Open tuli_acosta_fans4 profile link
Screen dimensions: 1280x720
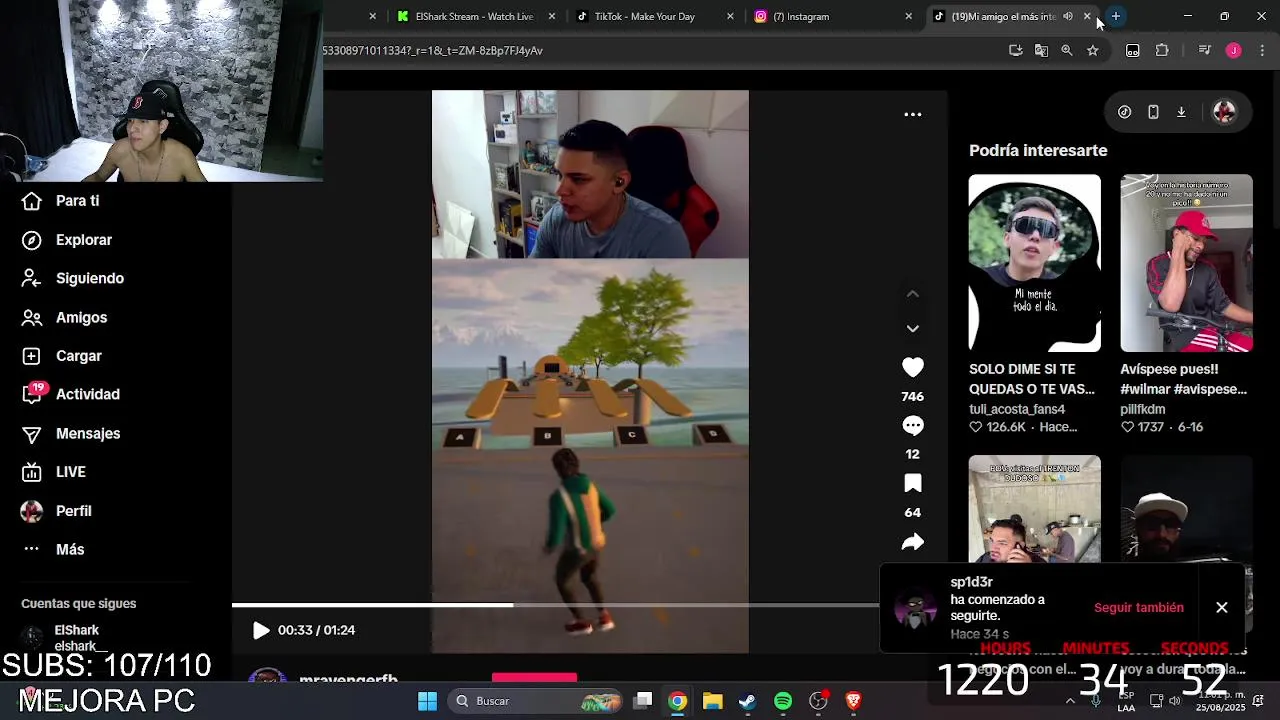(1017, 409)
